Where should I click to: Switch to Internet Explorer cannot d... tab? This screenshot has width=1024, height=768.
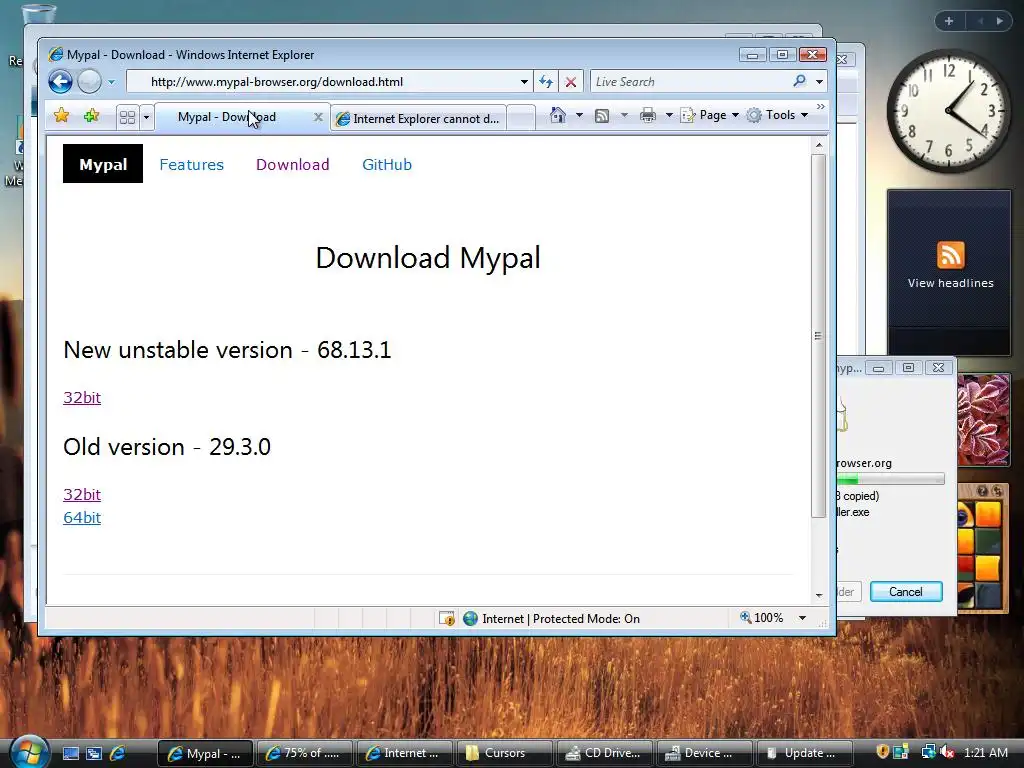pos(418,118)
